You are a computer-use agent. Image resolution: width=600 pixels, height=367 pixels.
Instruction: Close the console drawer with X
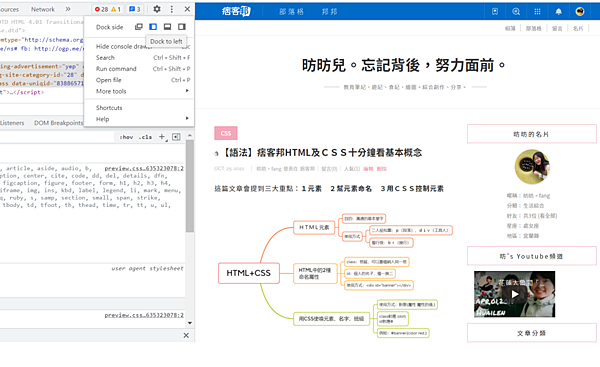coord(186,335)
